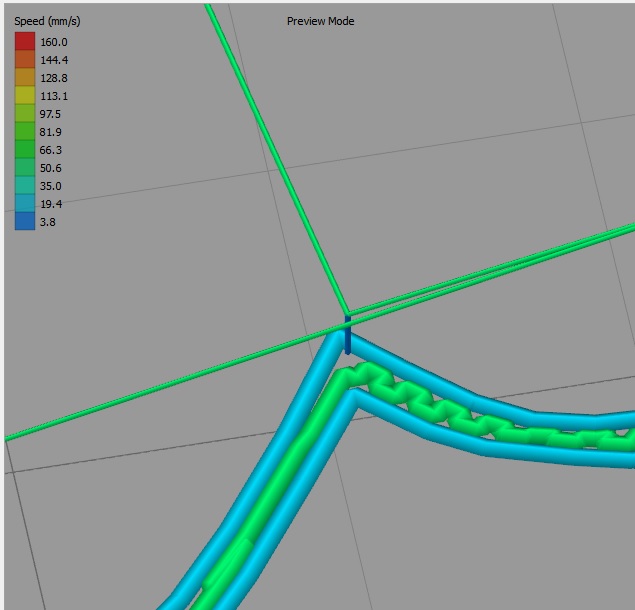635x610 pixels.
Task: Select the 144.4 speed legend color
Action: tap(24, 60)
